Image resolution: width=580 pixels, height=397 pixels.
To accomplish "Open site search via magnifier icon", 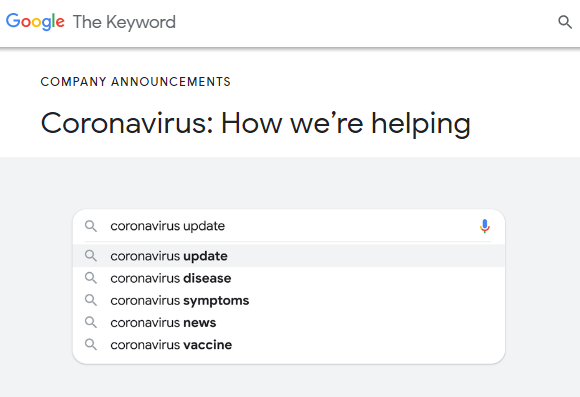I will coord(565,22).
